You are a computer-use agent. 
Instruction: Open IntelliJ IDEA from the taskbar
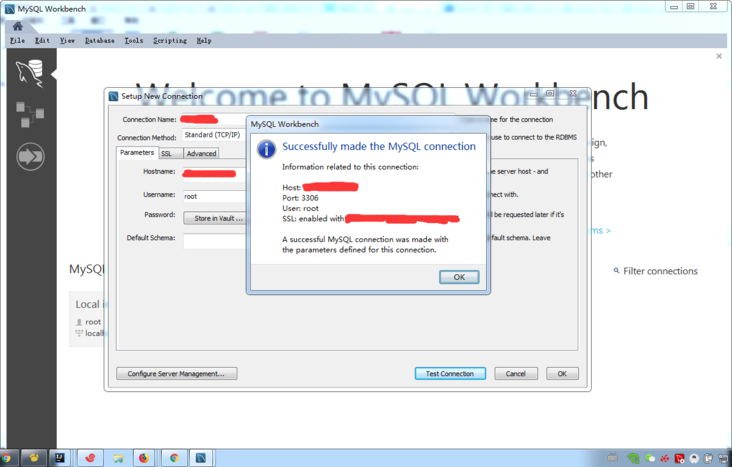[59, 458]
